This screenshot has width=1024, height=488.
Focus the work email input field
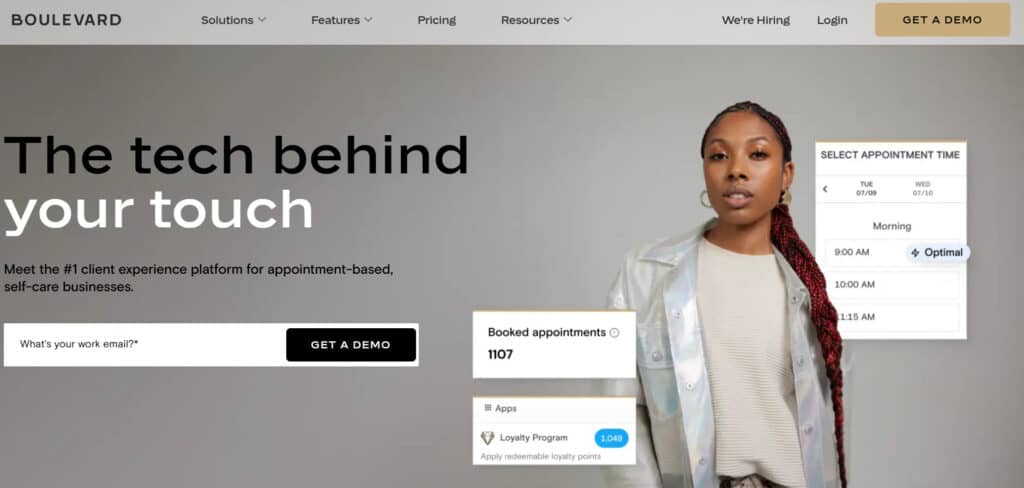(x=146, y=344)
